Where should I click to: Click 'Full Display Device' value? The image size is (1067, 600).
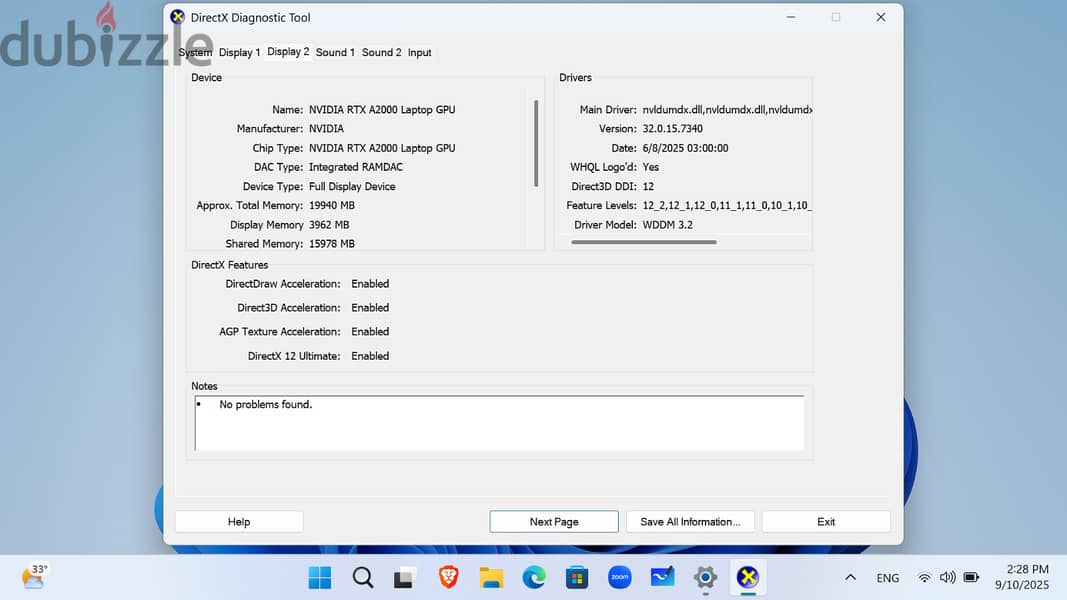coord(352,186)
